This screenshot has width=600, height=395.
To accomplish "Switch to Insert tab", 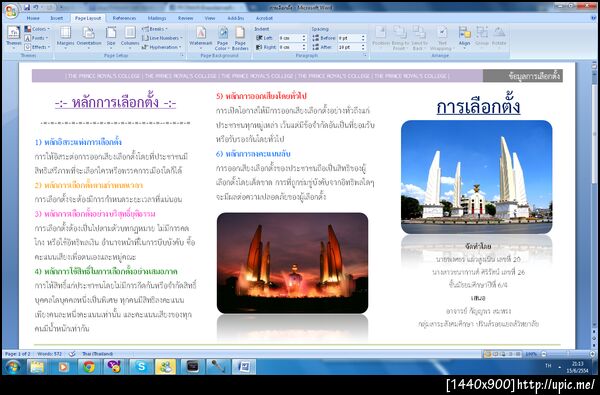I will pyautogui.click(x=57, y=18).
